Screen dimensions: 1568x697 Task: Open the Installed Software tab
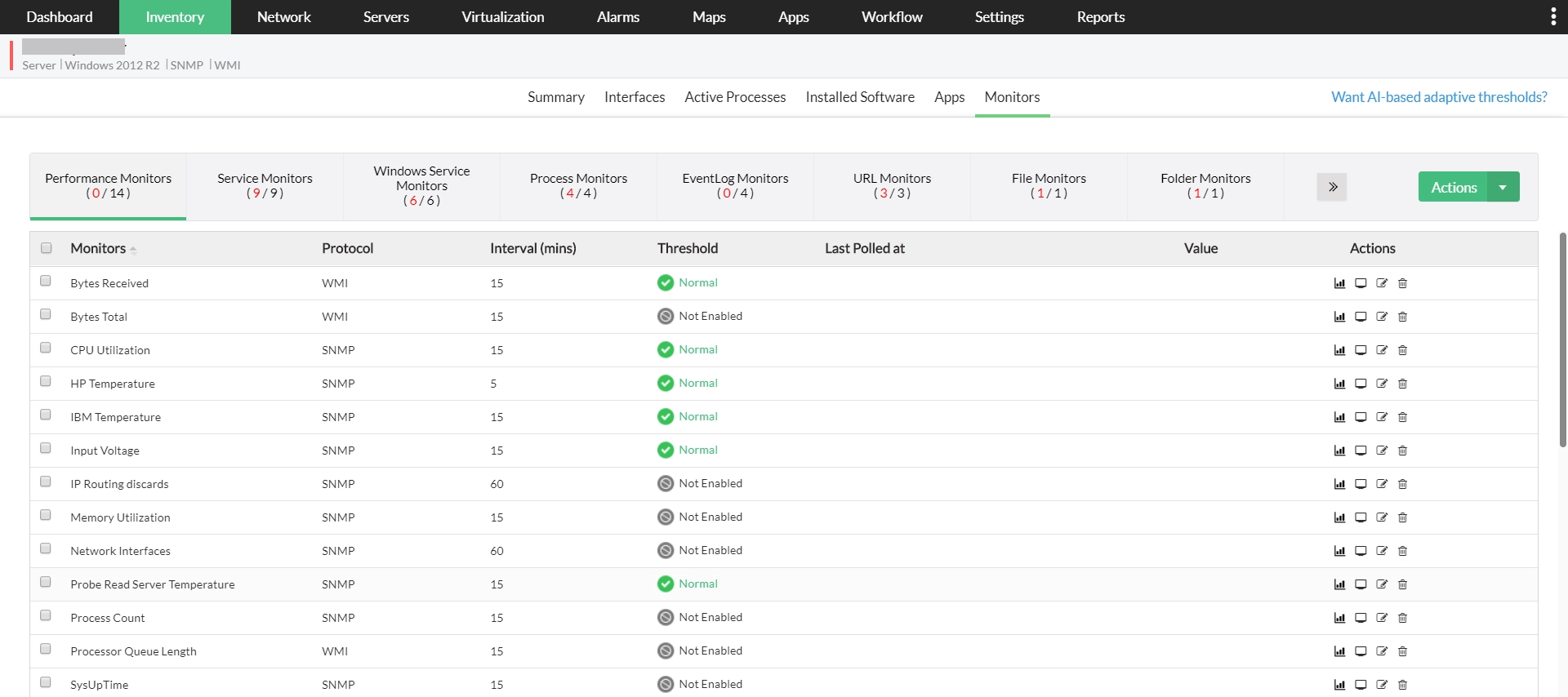[x=860, y=97]
